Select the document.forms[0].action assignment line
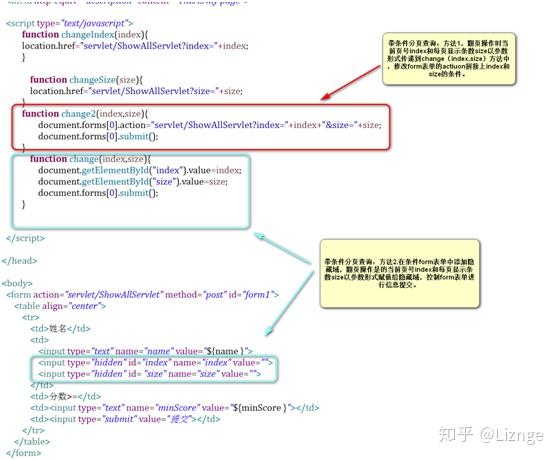Viewport: 558px width, 460px height. coord(210,125)
